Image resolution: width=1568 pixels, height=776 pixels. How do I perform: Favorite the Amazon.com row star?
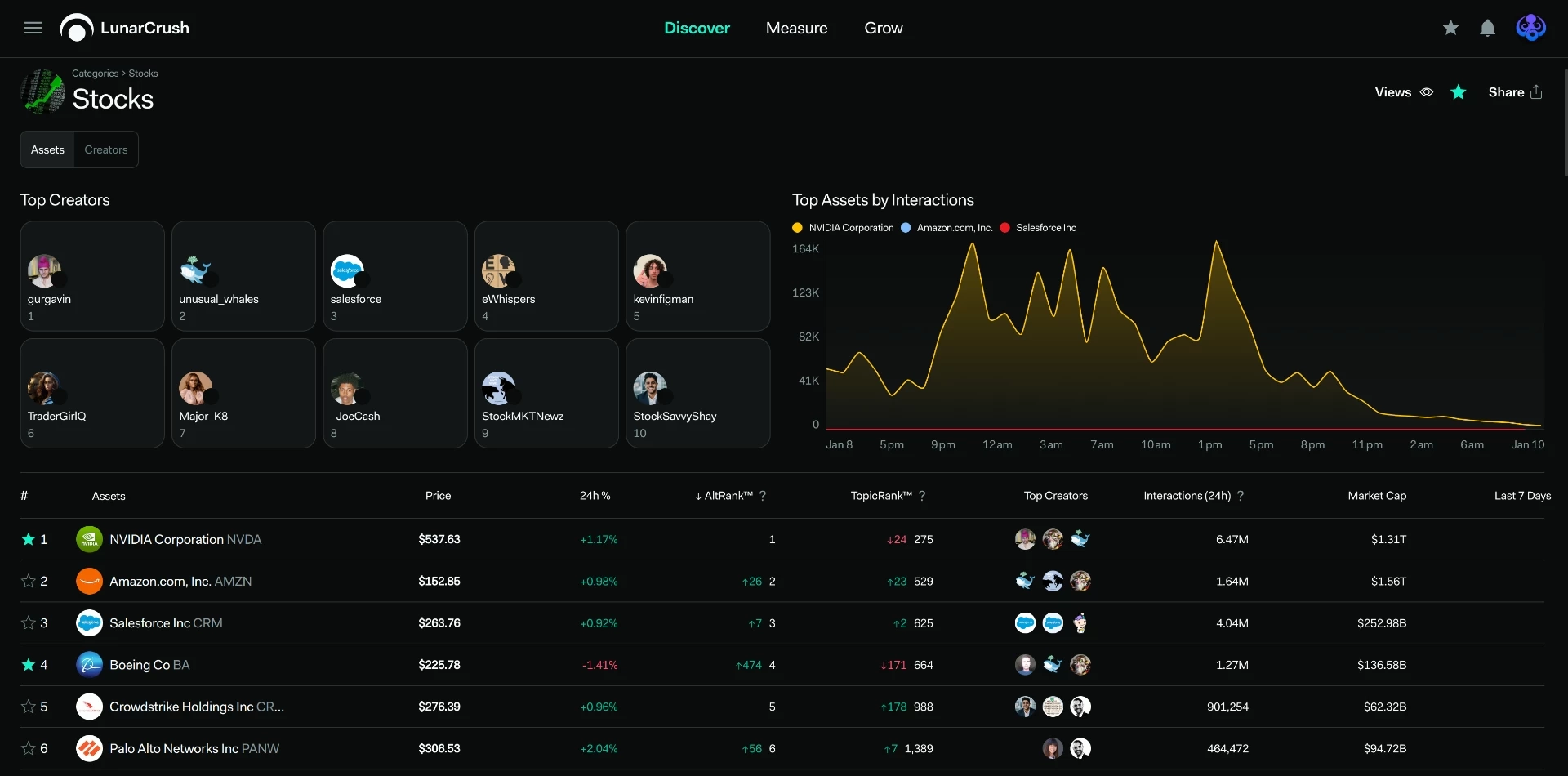pos(29,581)
